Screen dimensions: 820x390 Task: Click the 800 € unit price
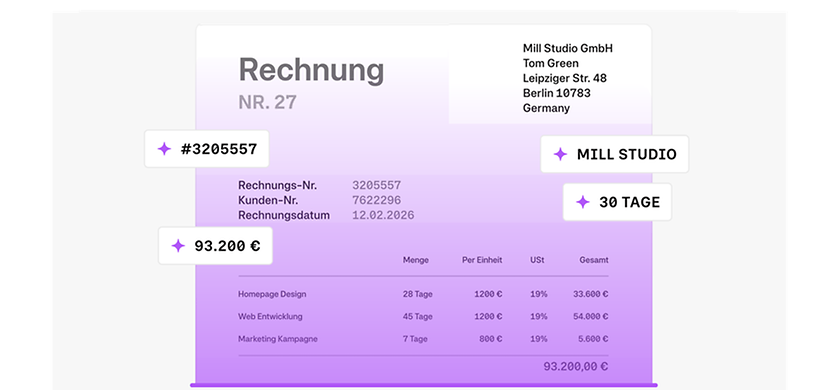click(x=491, y=339)
